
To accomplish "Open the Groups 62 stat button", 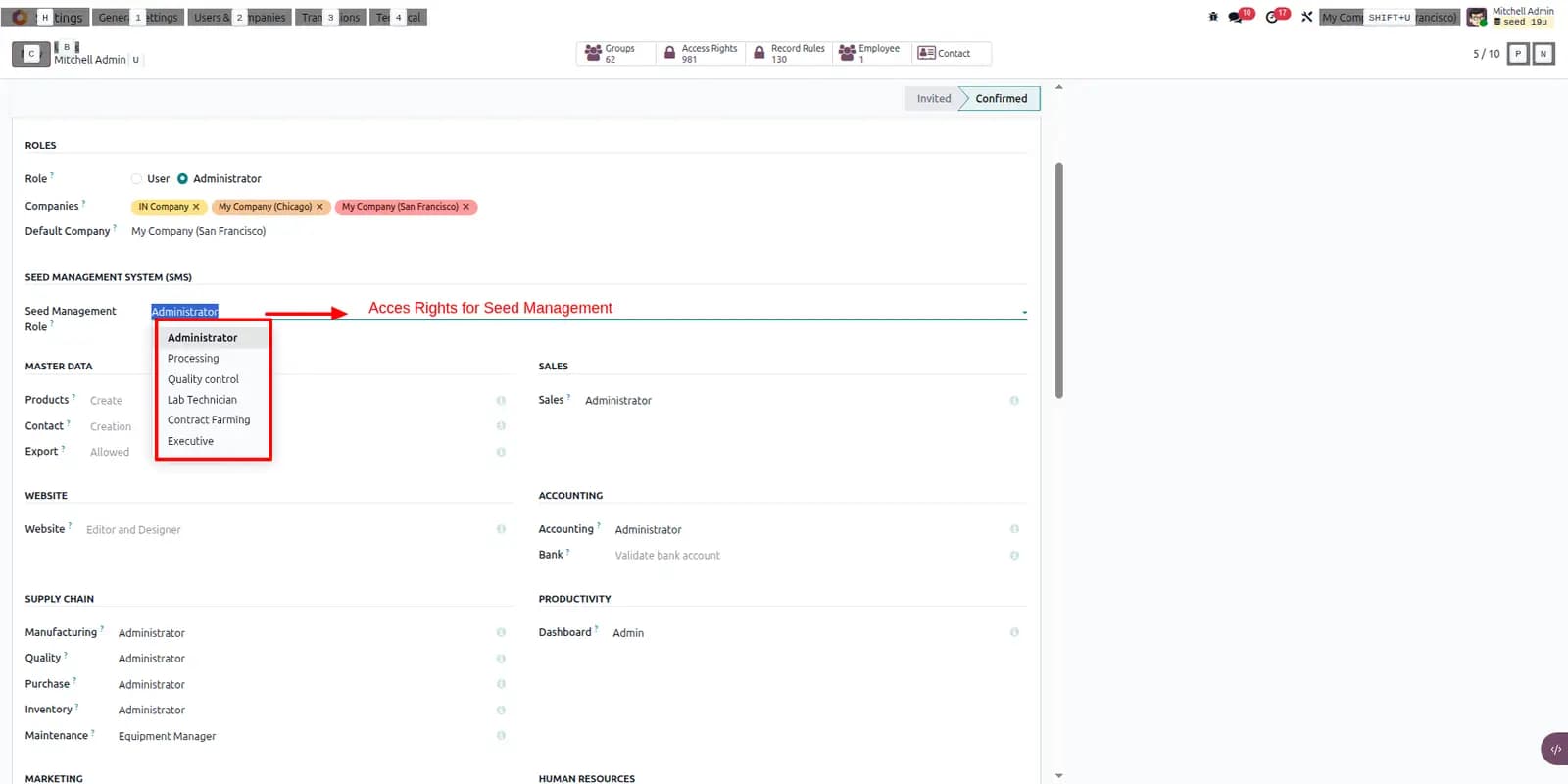I will [615, 53].
